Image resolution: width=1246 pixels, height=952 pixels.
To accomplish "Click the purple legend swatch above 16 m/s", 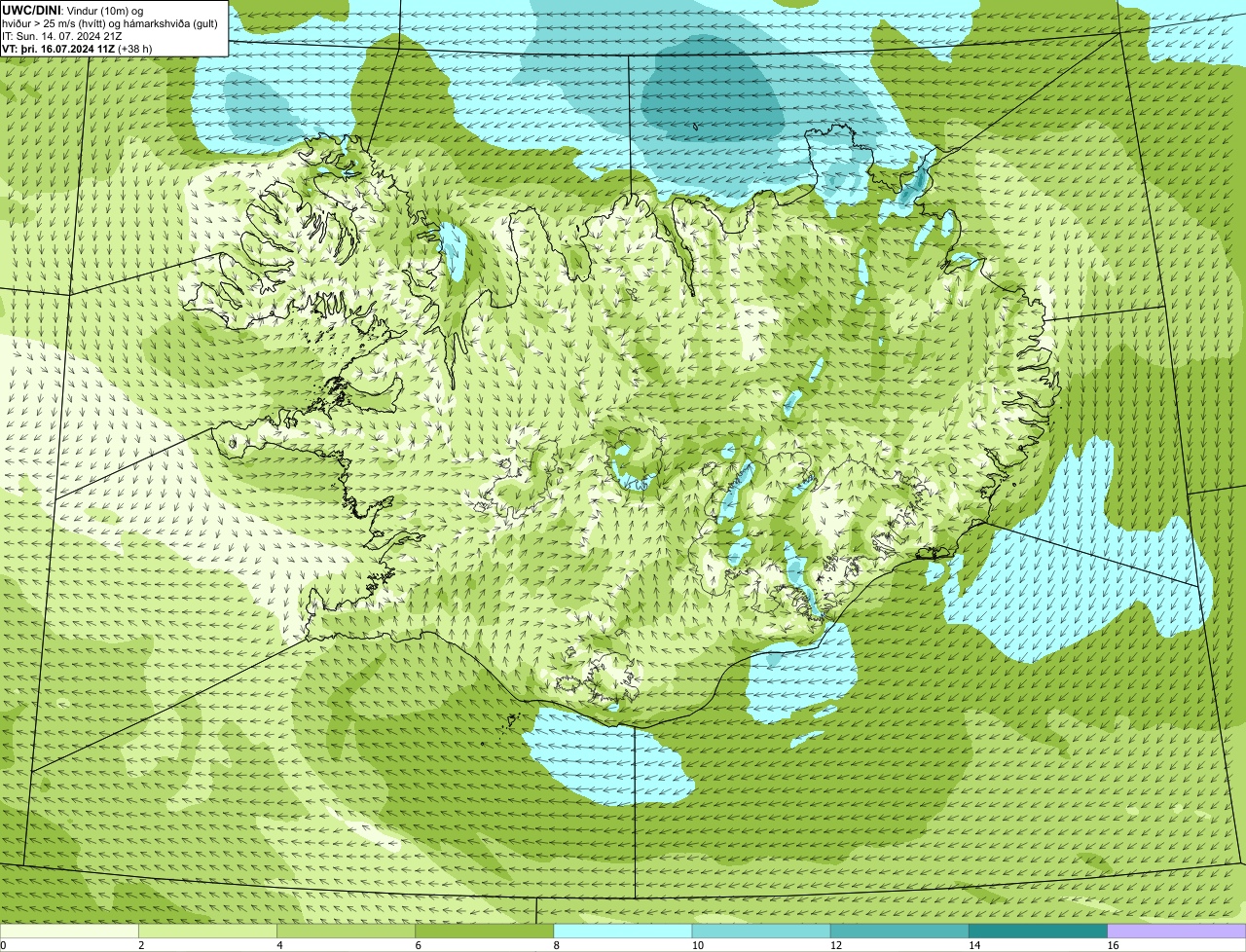I will [x=1176, y=932].
